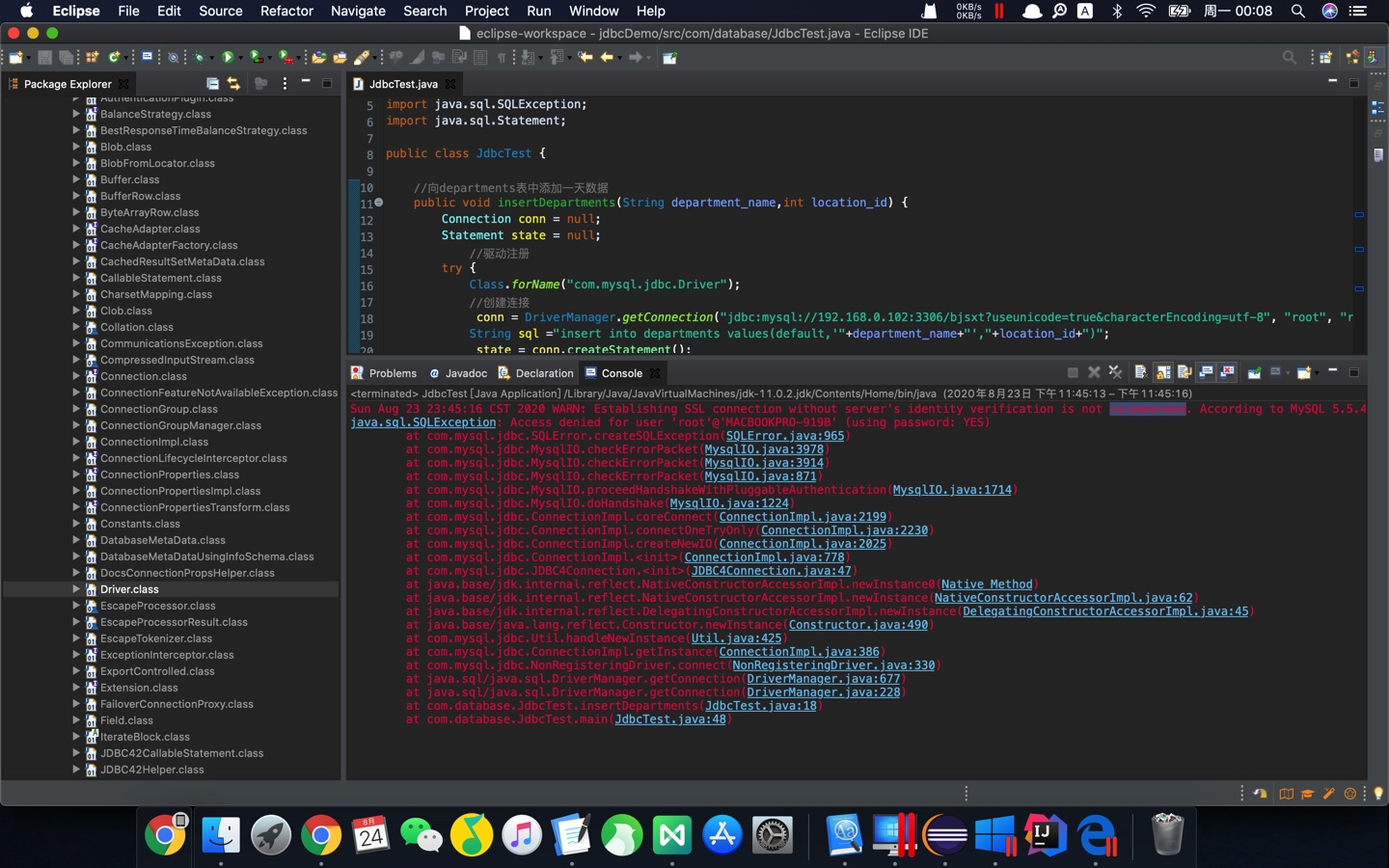
Task: Expand the Field.class tree node
Action: coord(76,720)
